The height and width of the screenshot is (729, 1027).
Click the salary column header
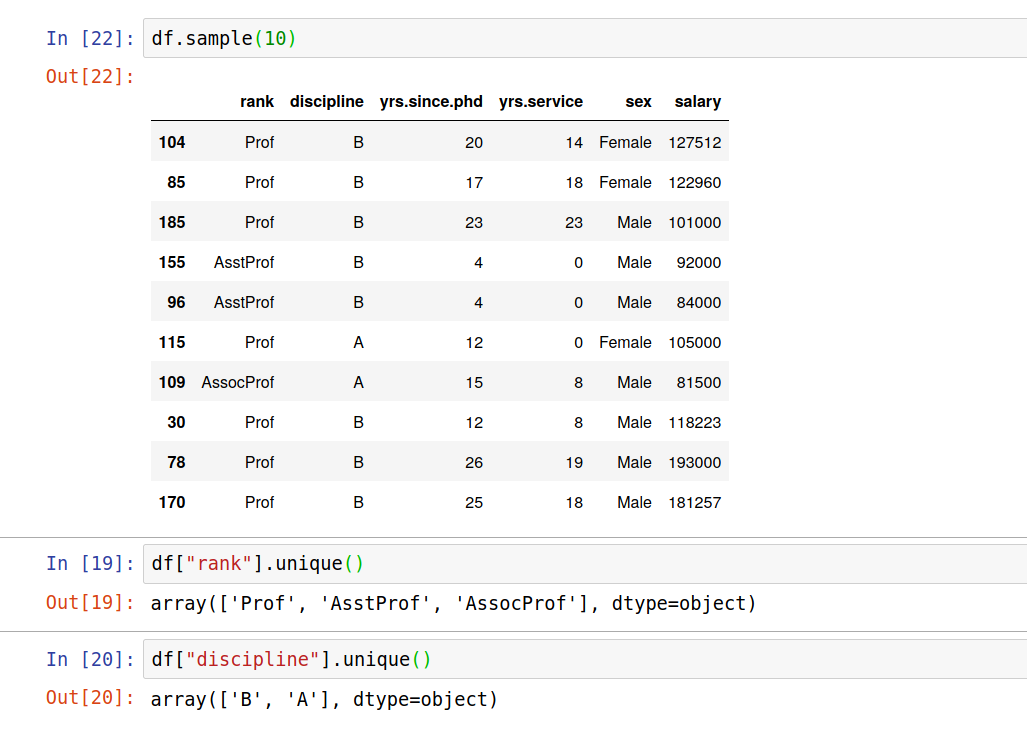point(697,101)
